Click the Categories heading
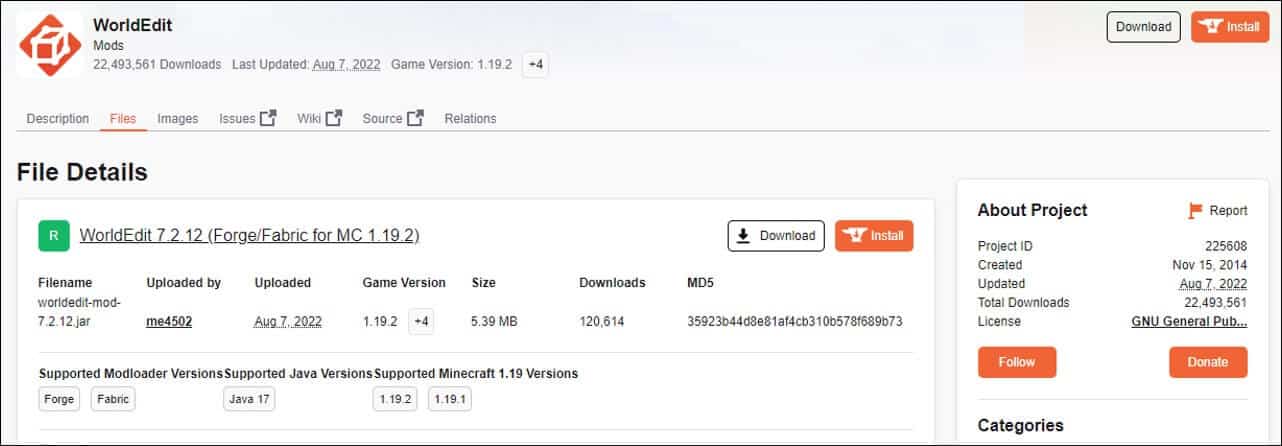 1020,425
